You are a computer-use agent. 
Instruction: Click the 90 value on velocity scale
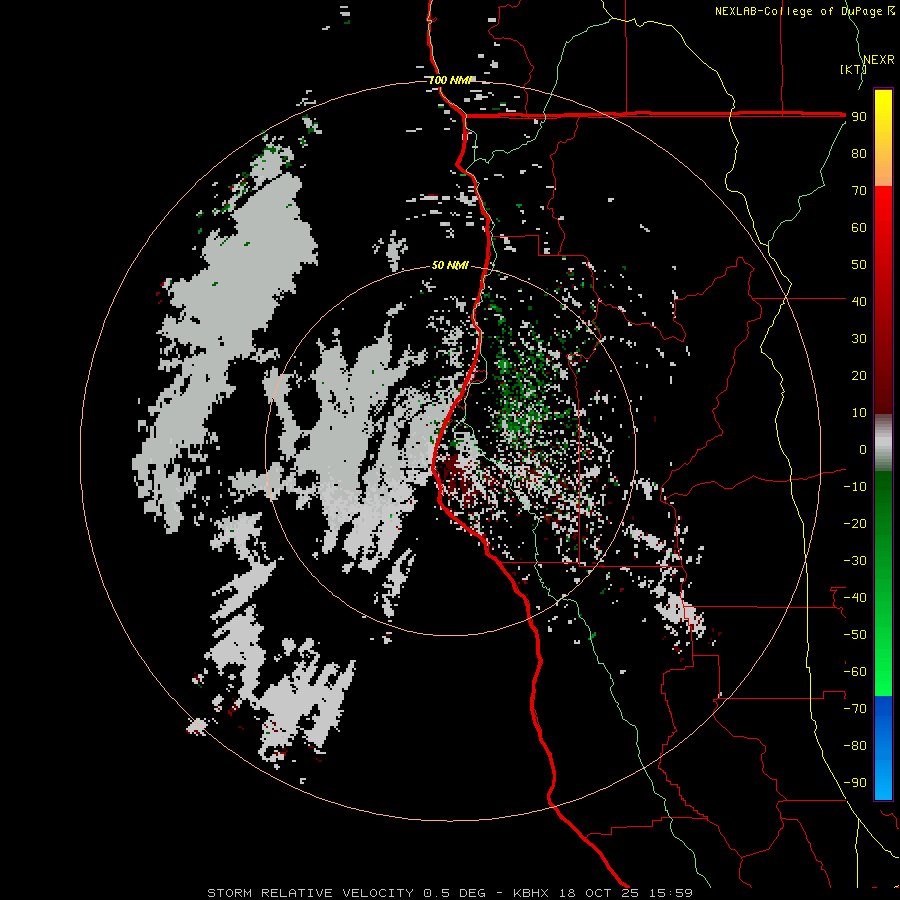pyautogui.click(x=859, y=117)
